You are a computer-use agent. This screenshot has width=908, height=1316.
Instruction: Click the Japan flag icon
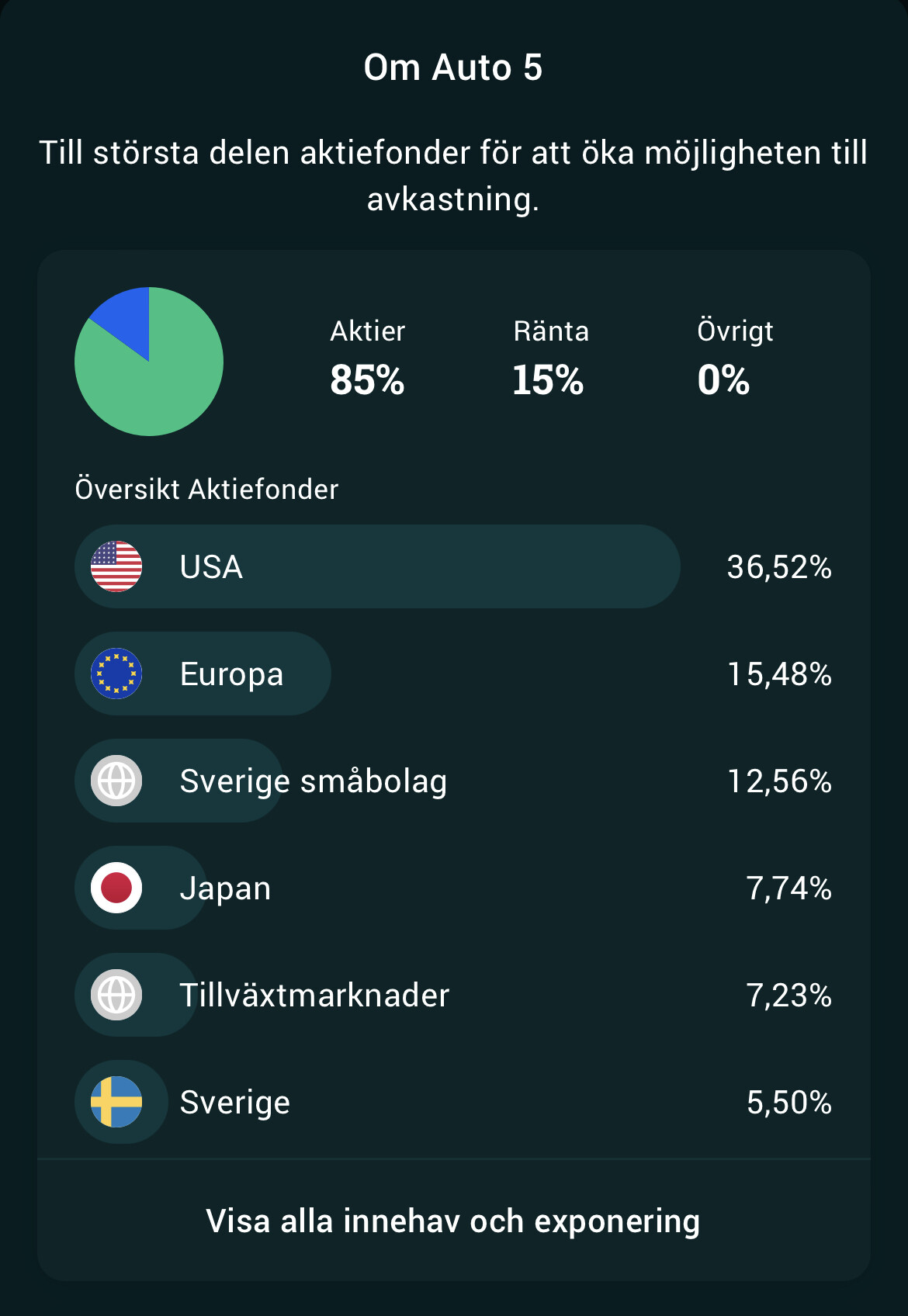[116, 888]
